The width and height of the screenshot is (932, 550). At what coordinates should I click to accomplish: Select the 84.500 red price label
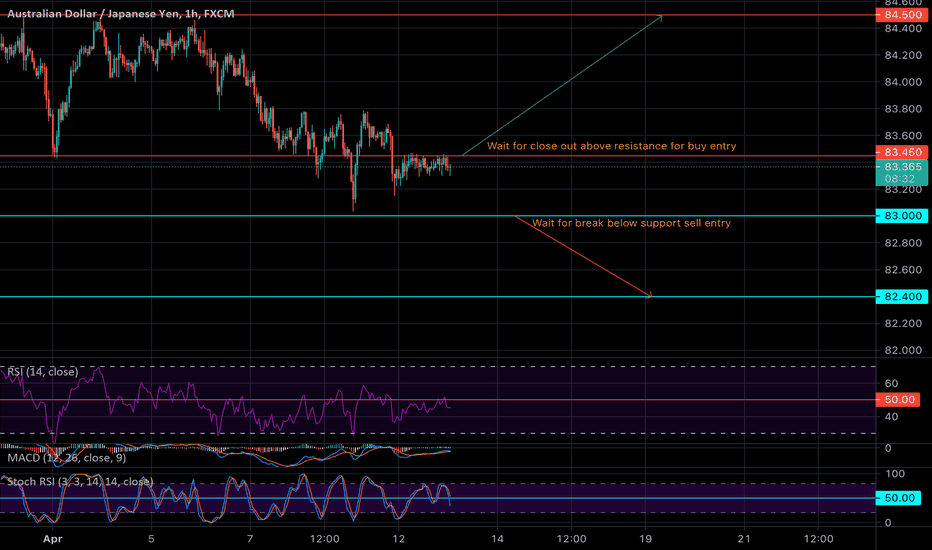(x=902, y=15)
